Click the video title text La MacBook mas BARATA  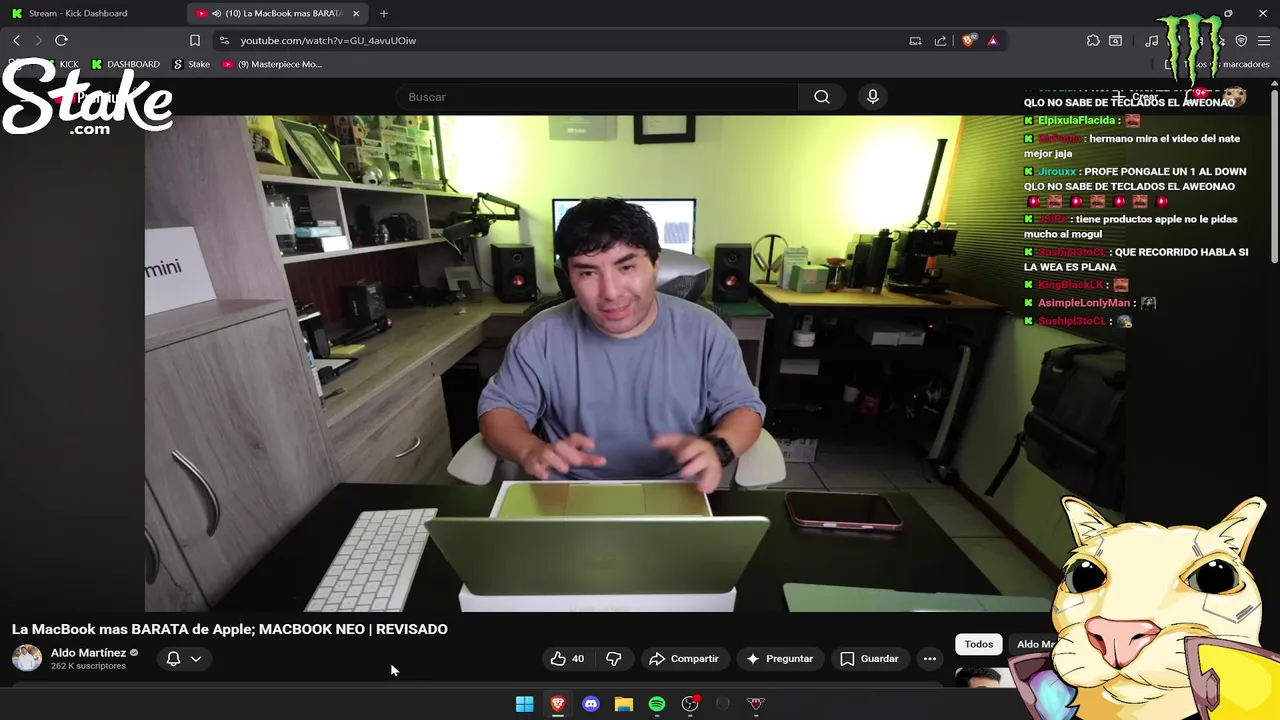click(x=230, y=629)
